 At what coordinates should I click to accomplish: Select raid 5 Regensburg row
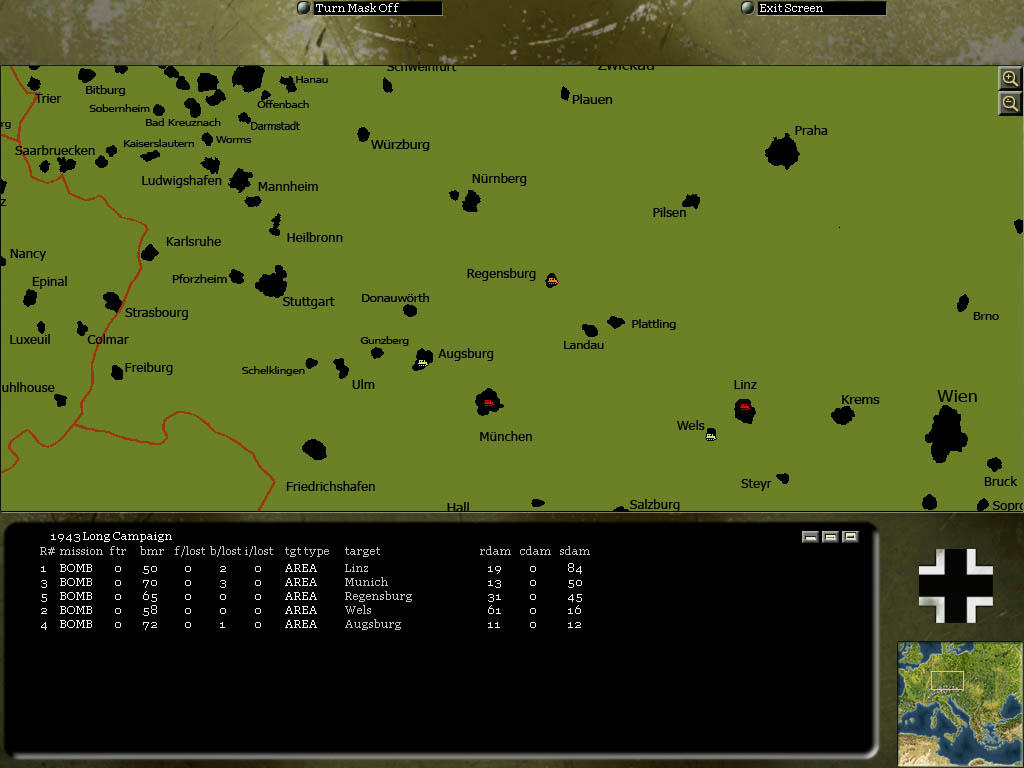[x=311, y=596]
